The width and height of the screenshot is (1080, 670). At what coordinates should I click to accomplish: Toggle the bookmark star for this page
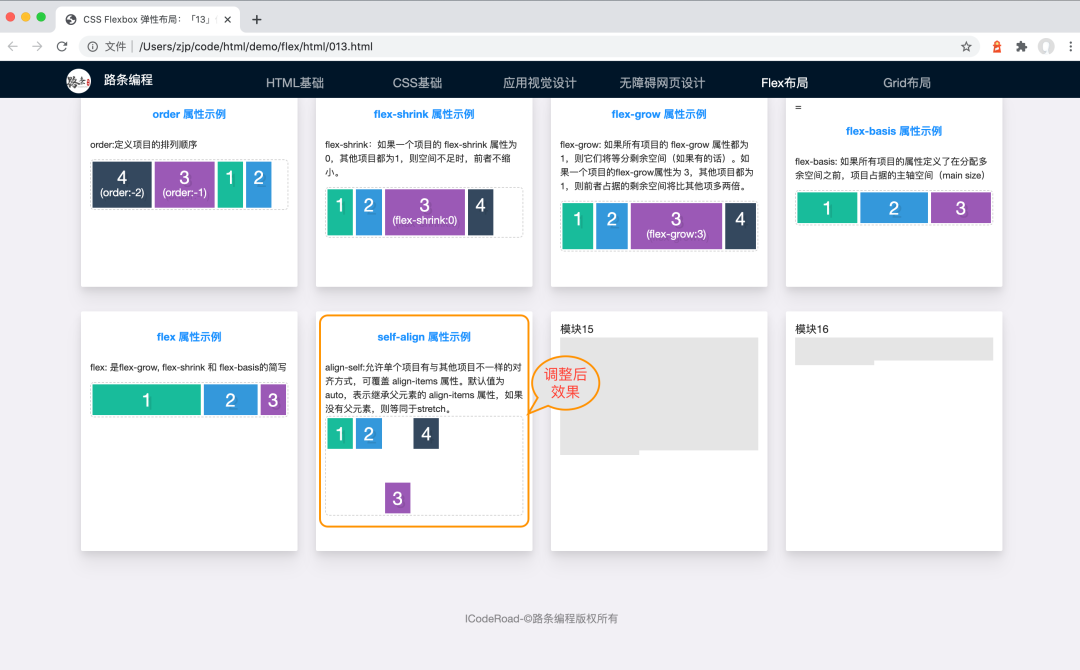click(x=966, y=46)
